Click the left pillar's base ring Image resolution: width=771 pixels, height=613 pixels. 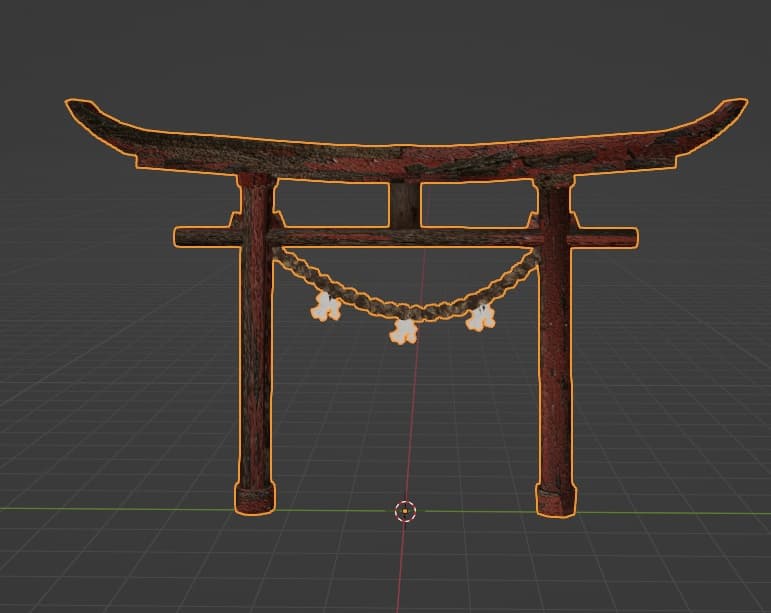[255, 498]
